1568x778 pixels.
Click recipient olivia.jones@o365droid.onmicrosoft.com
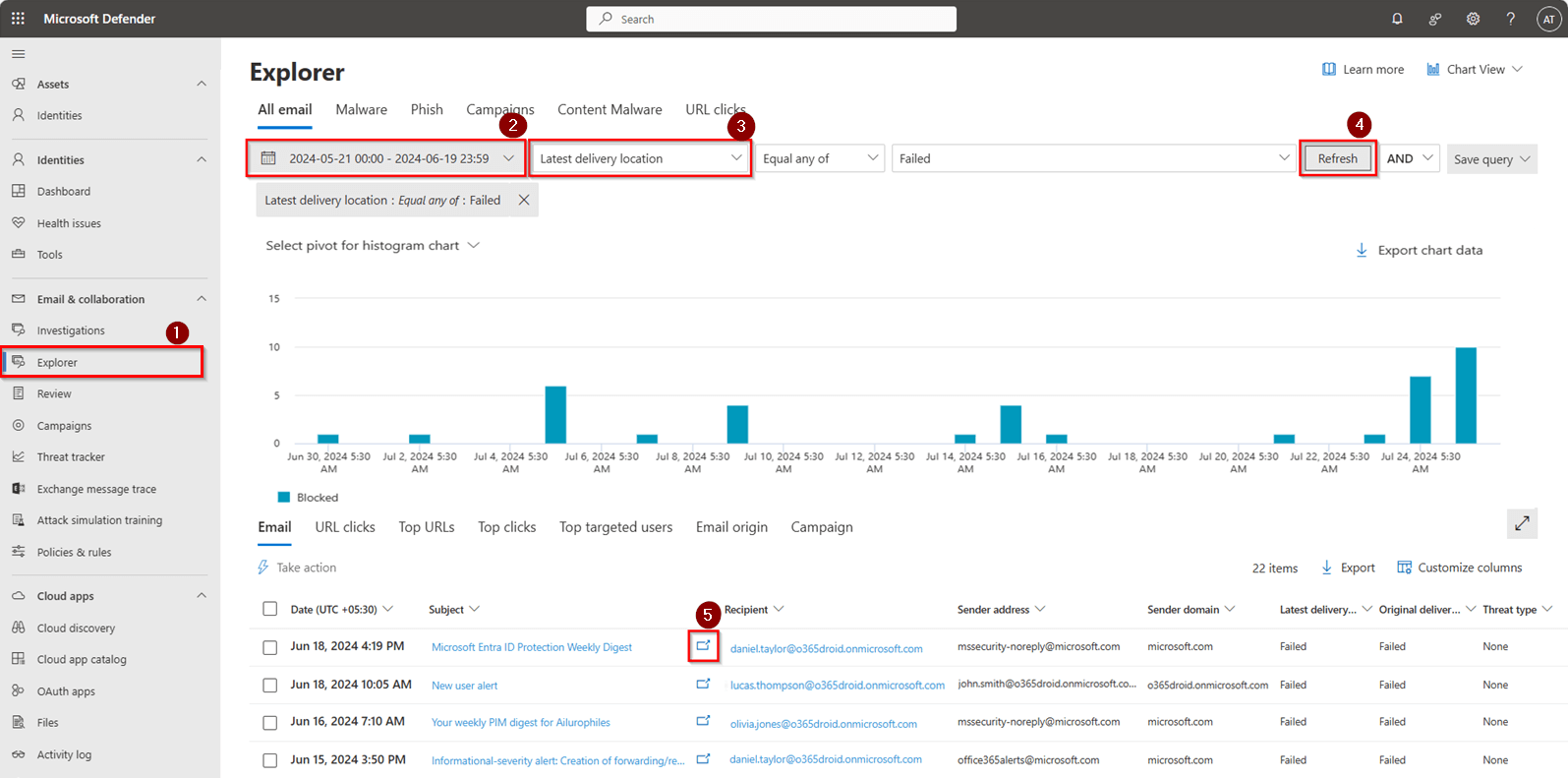pyautogui.click(x=824, y=724)
